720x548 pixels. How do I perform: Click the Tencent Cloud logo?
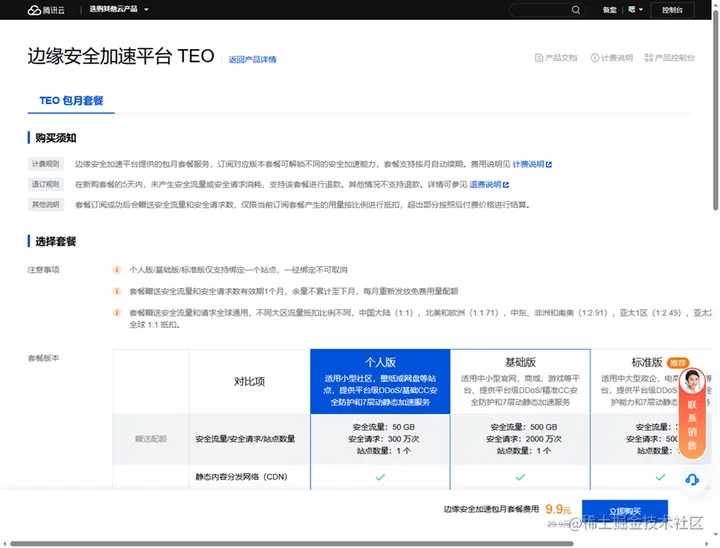[46, 10]
